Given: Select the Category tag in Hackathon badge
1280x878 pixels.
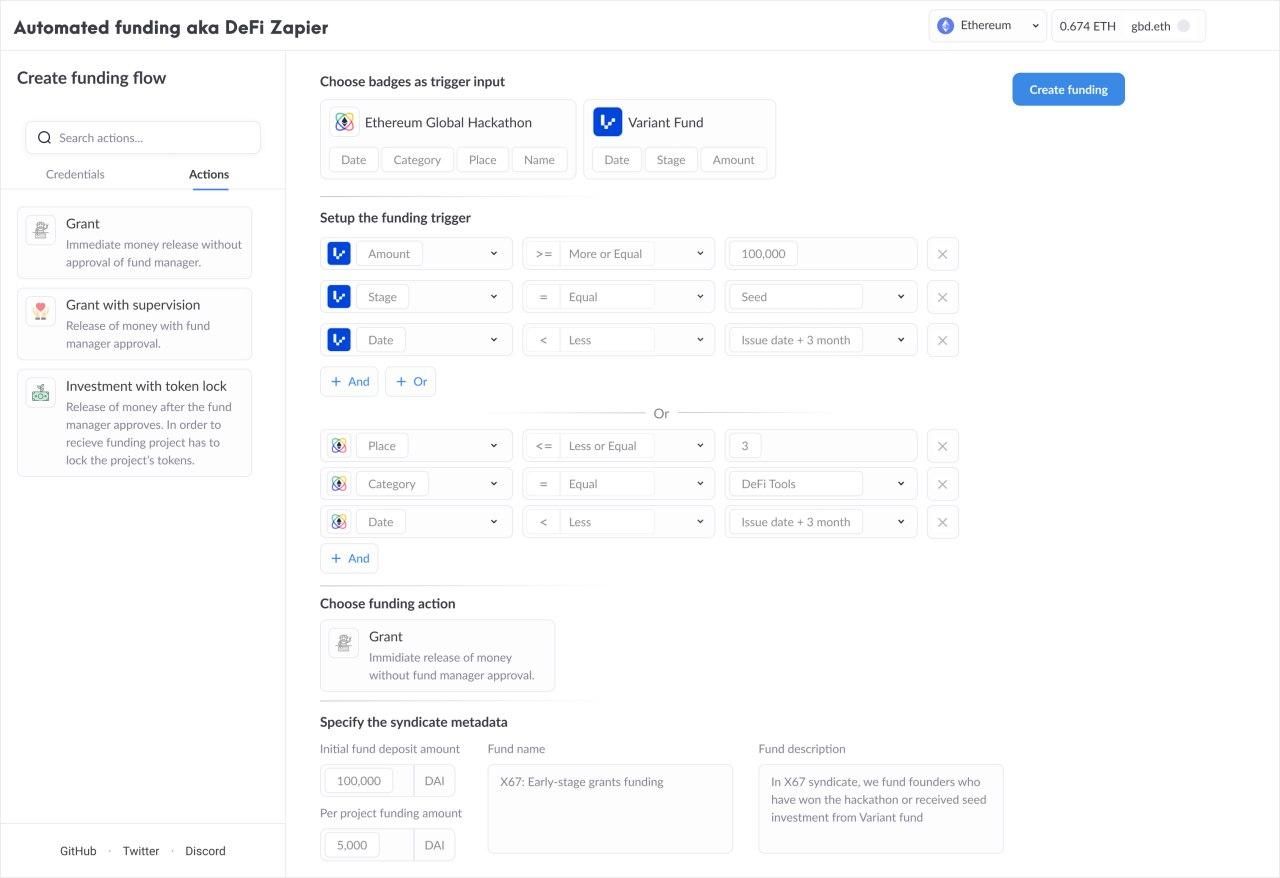Looking at the screenshot, I should (417, 160).
